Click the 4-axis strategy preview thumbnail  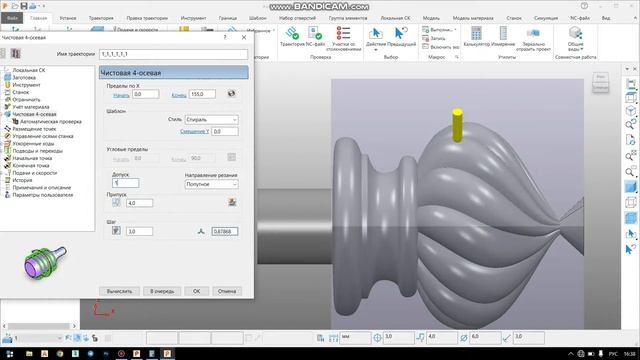click(45, 263)
